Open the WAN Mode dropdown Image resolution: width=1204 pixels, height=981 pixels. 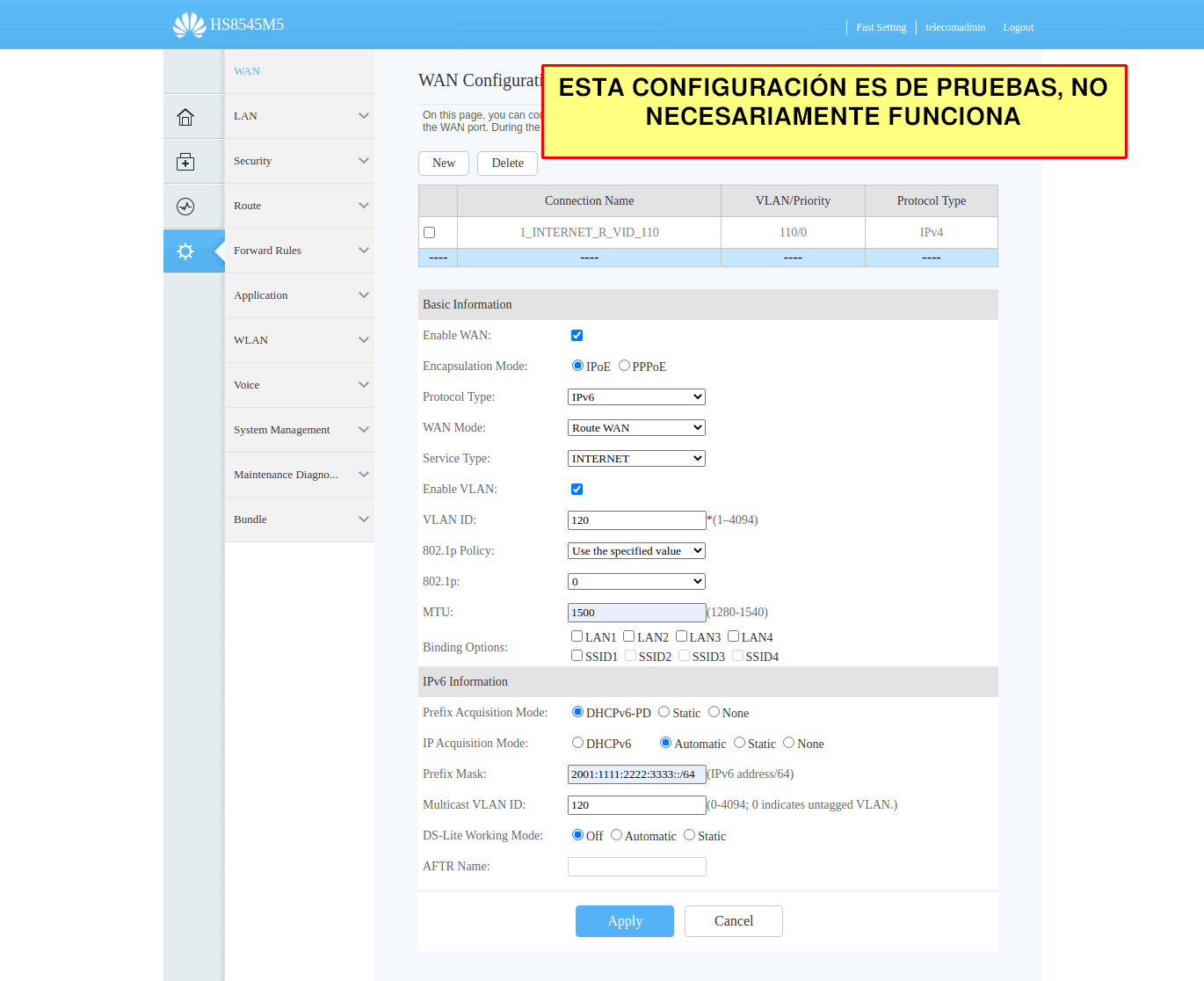(636, 428)
